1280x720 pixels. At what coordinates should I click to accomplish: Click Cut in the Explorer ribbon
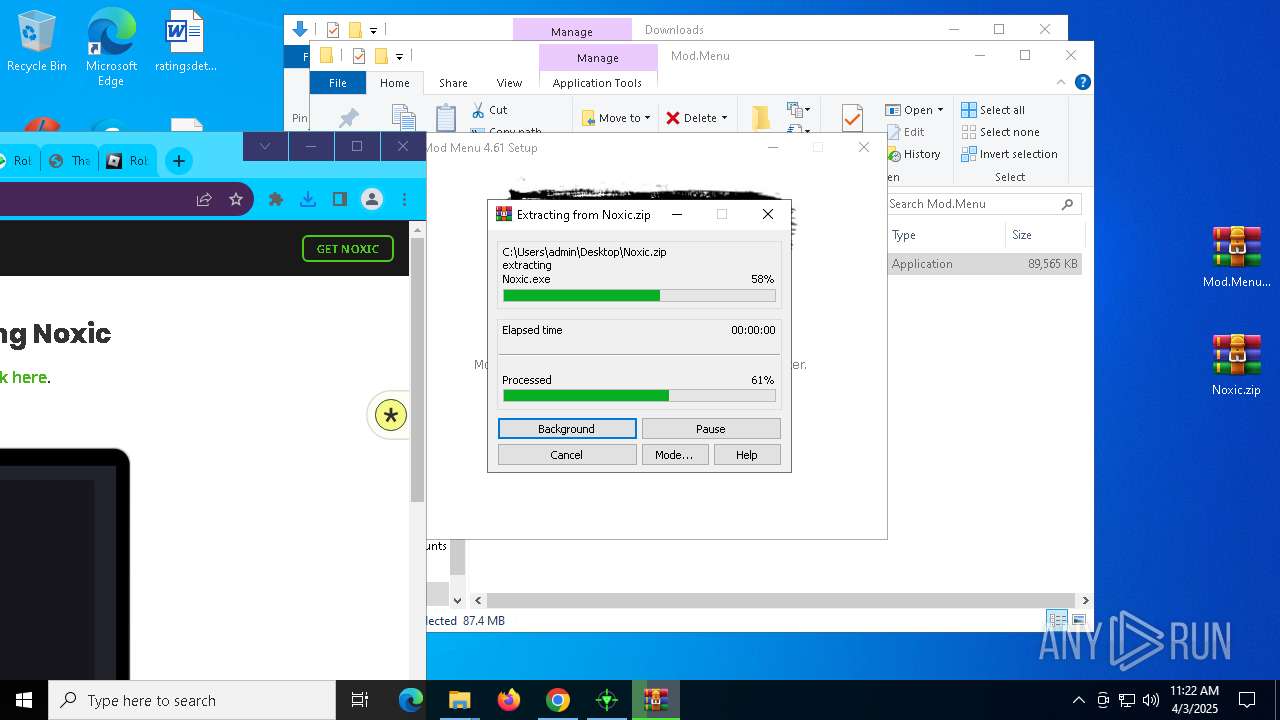click(489, 110)
